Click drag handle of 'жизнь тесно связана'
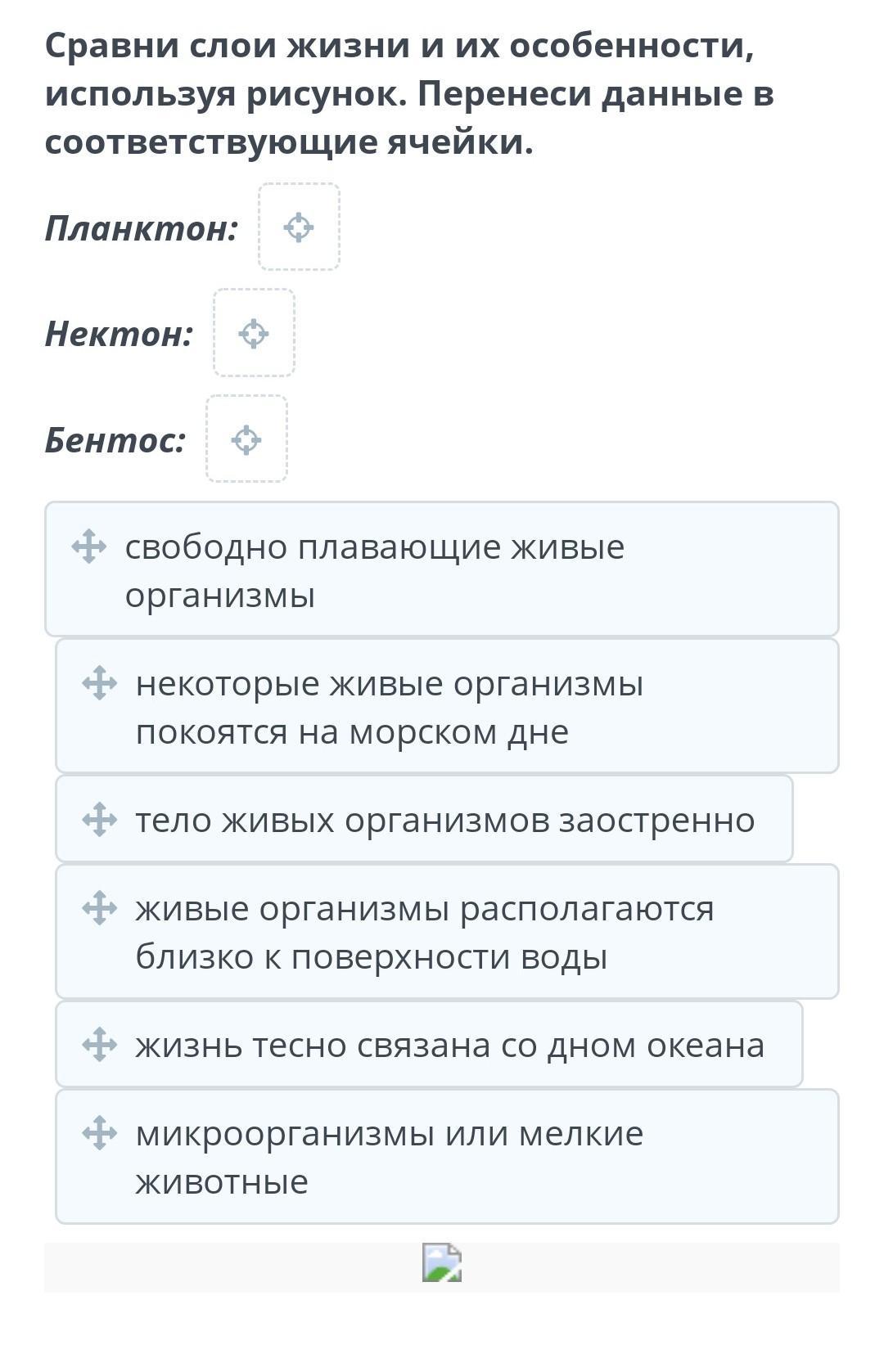 [x=100, y=1045]
